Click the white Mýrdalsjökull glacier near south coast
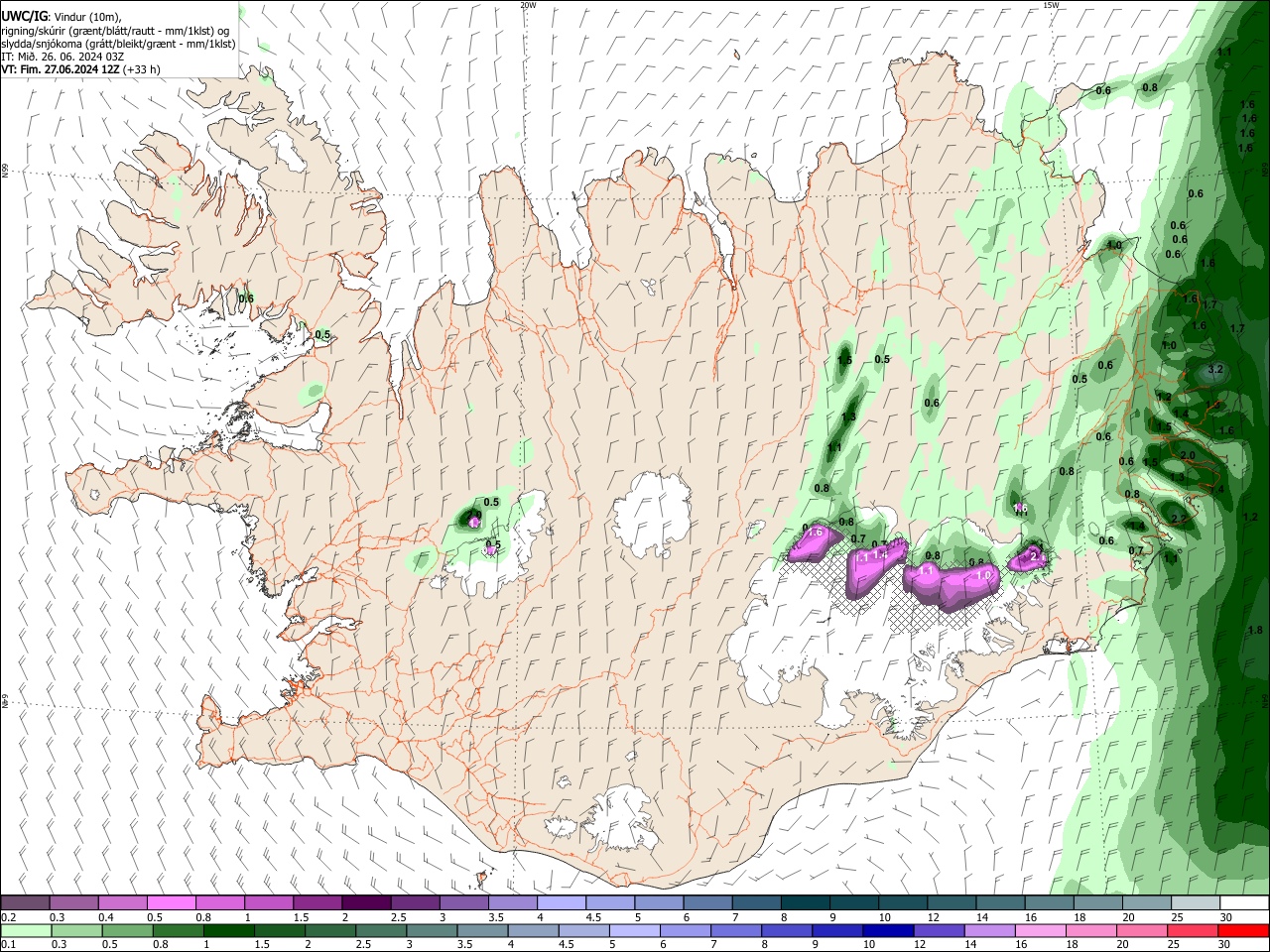The width and height of the screenshot is (1270, 952). tap(620, 819)
